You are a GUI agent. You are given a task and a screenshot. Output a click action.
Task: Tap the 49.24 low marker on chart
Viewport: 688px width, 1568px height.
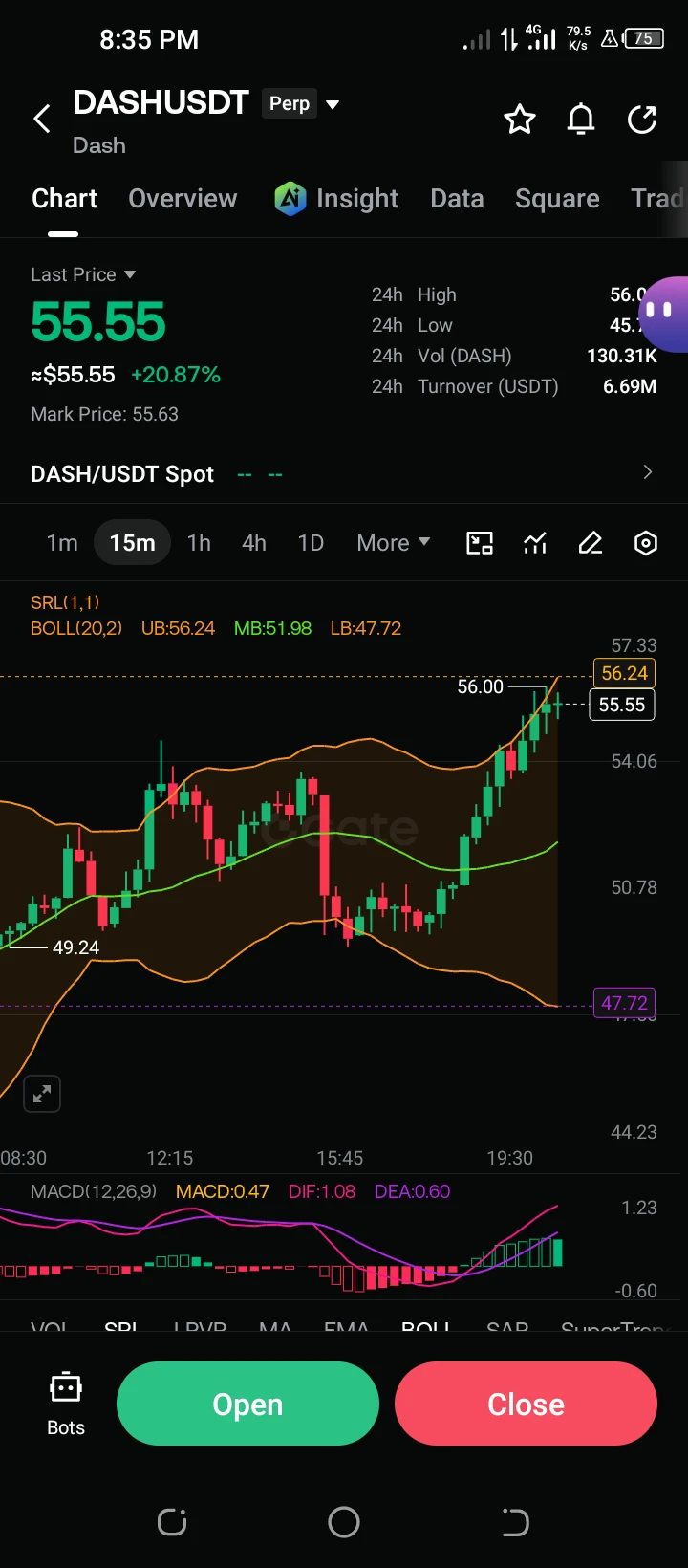click(x=76, y=947)
